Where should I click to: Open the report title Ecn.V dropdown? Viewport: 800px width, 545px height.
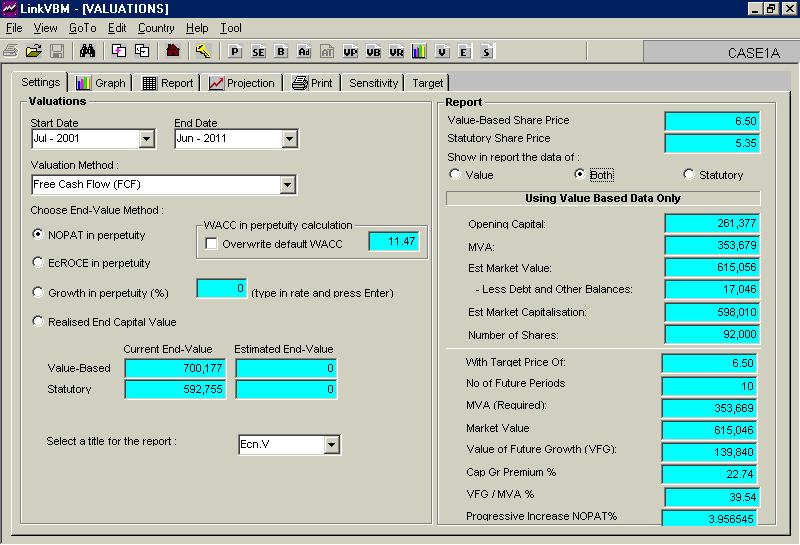[x=332, y=444]
